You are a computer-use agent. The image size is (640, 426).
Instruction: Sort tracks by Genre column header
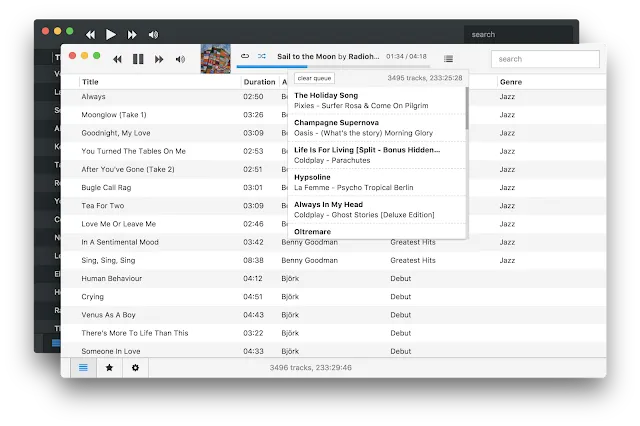[511, 82]
